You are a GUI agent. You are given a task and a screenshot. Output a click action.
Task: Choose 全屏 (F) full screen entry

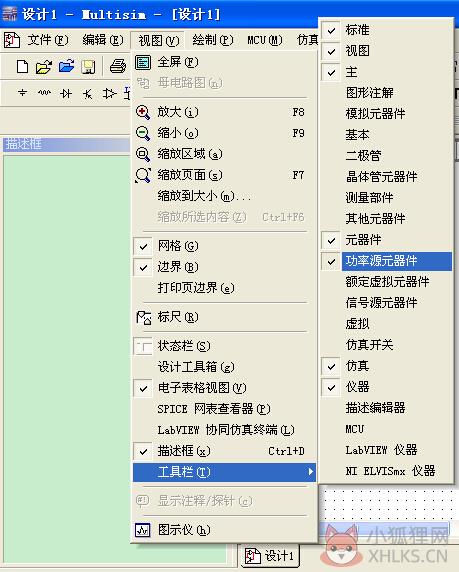click(223, 62)
